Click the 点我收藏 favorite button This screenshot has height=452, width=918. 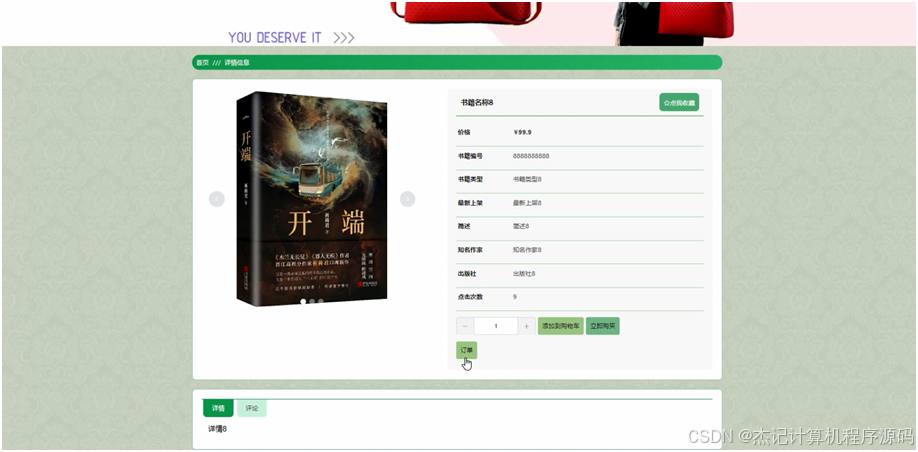tap(679, 102)
